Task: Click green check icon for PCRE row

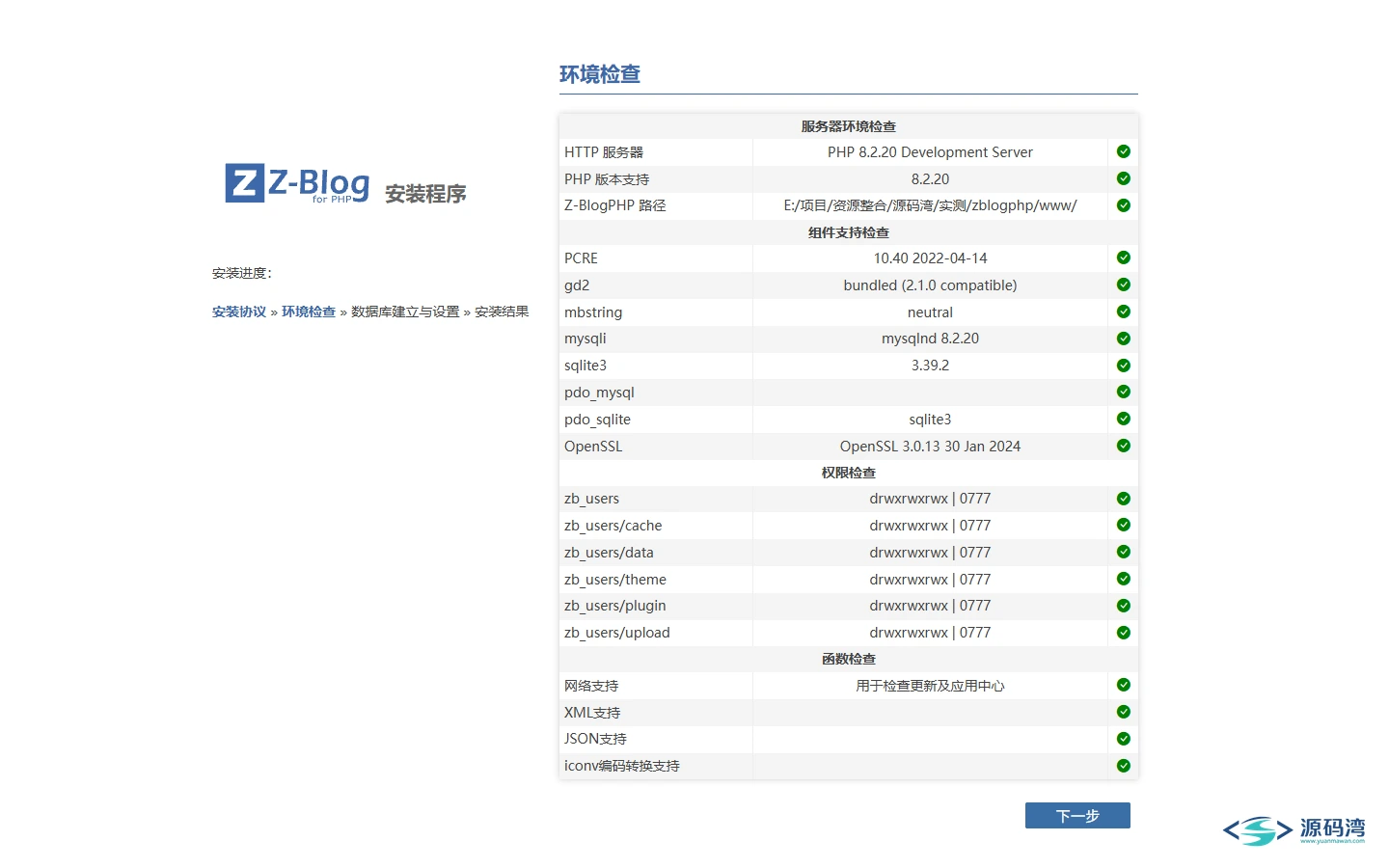Action: click(x=1124, y=258)
